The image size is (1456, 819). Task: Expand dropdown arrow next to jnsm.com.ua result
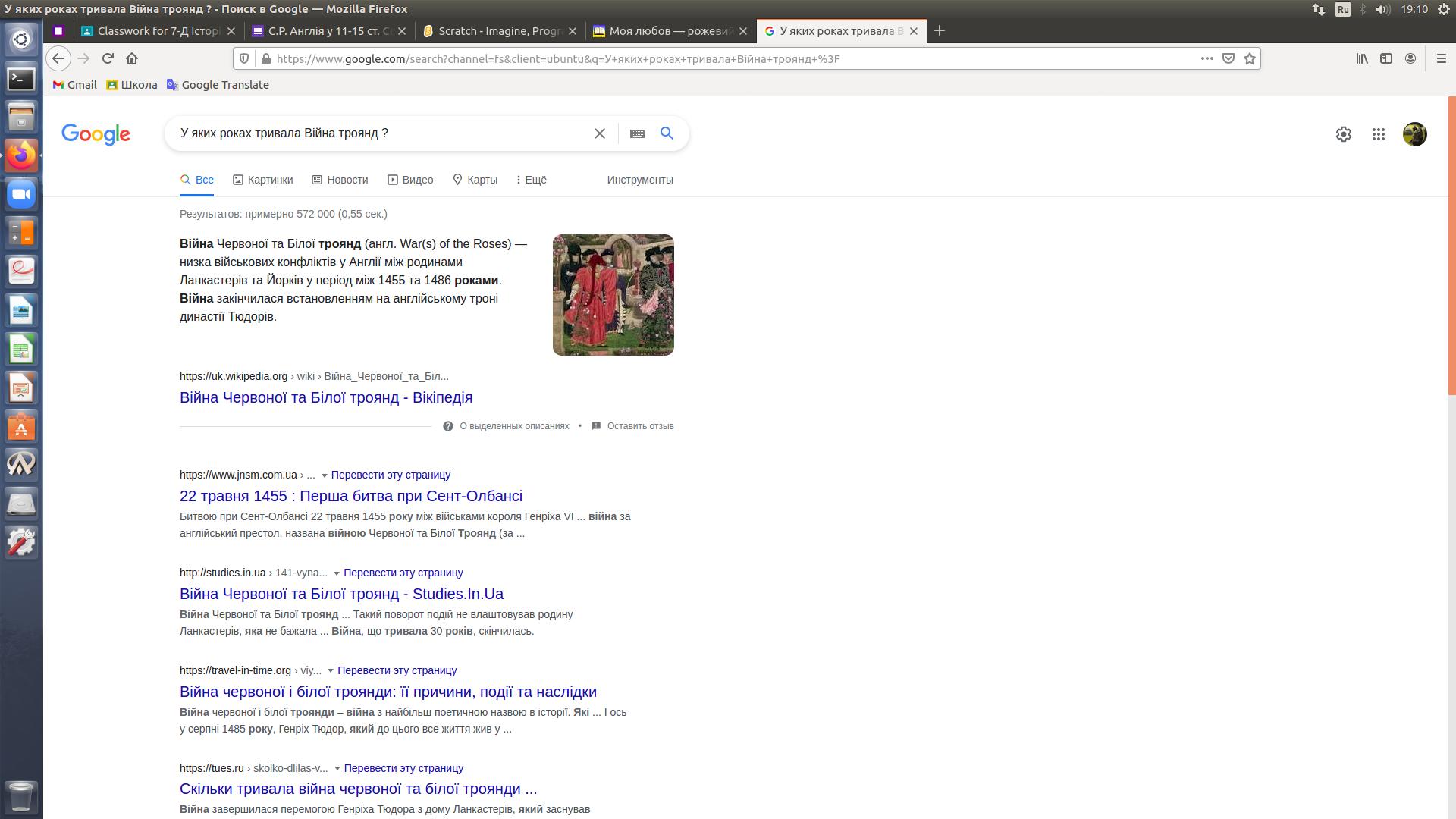[324, 475]
